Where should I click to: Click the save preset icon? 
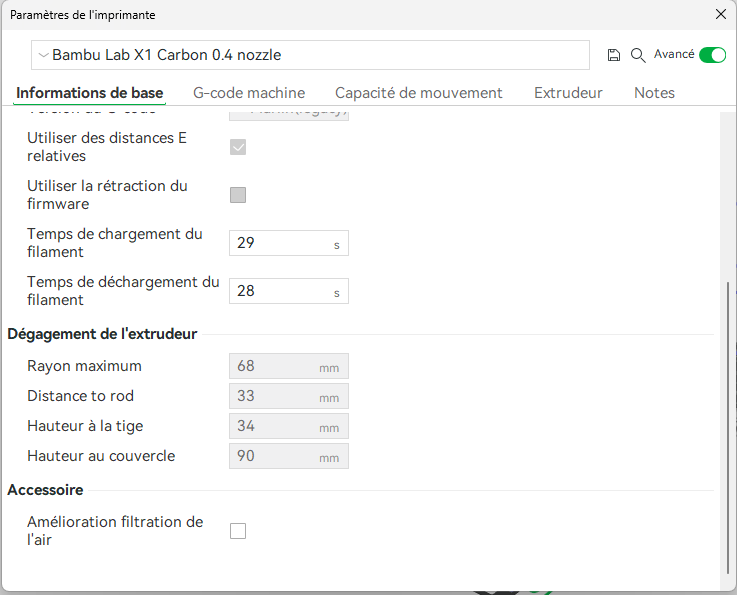pos(614,55)
